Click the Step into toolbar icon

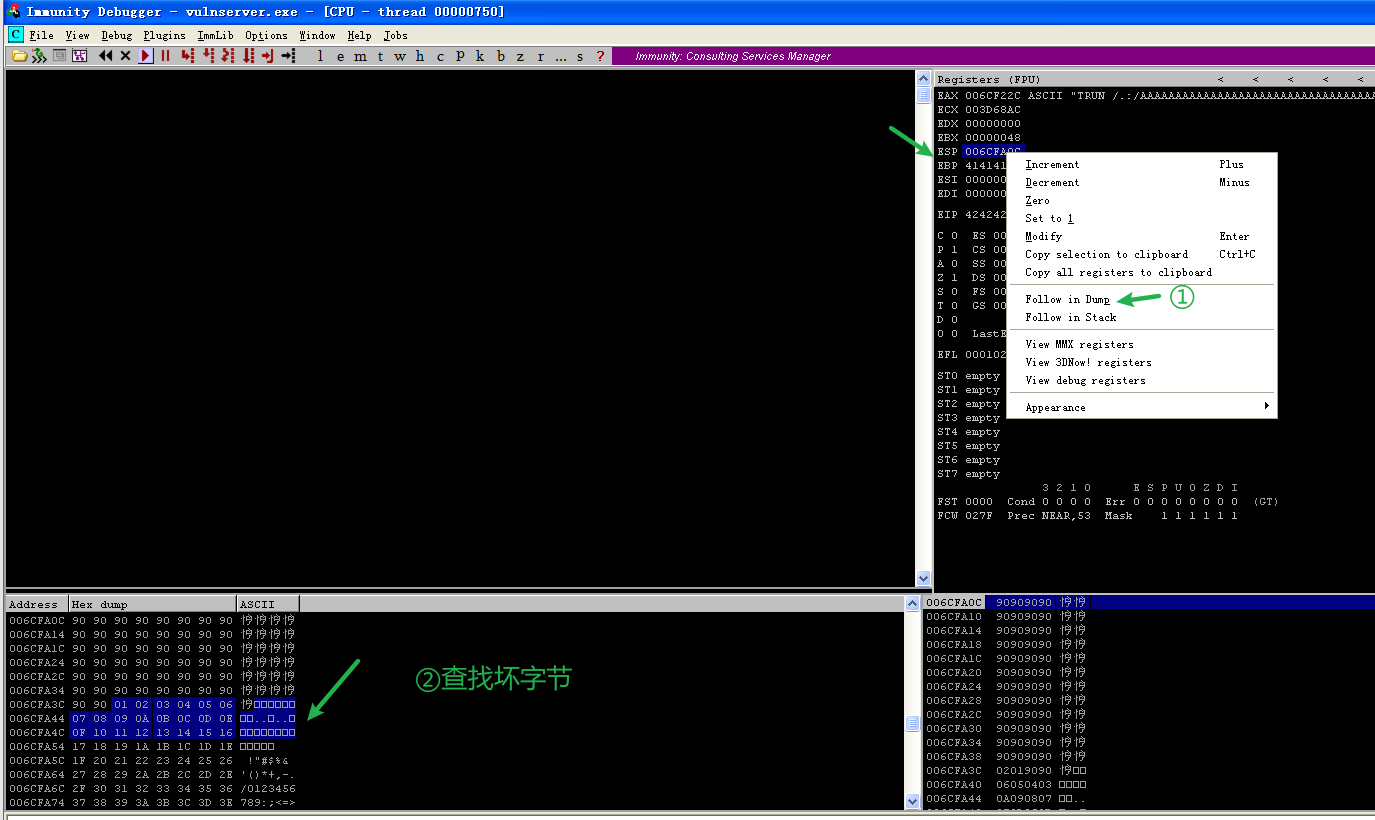(x=187, y=56)
